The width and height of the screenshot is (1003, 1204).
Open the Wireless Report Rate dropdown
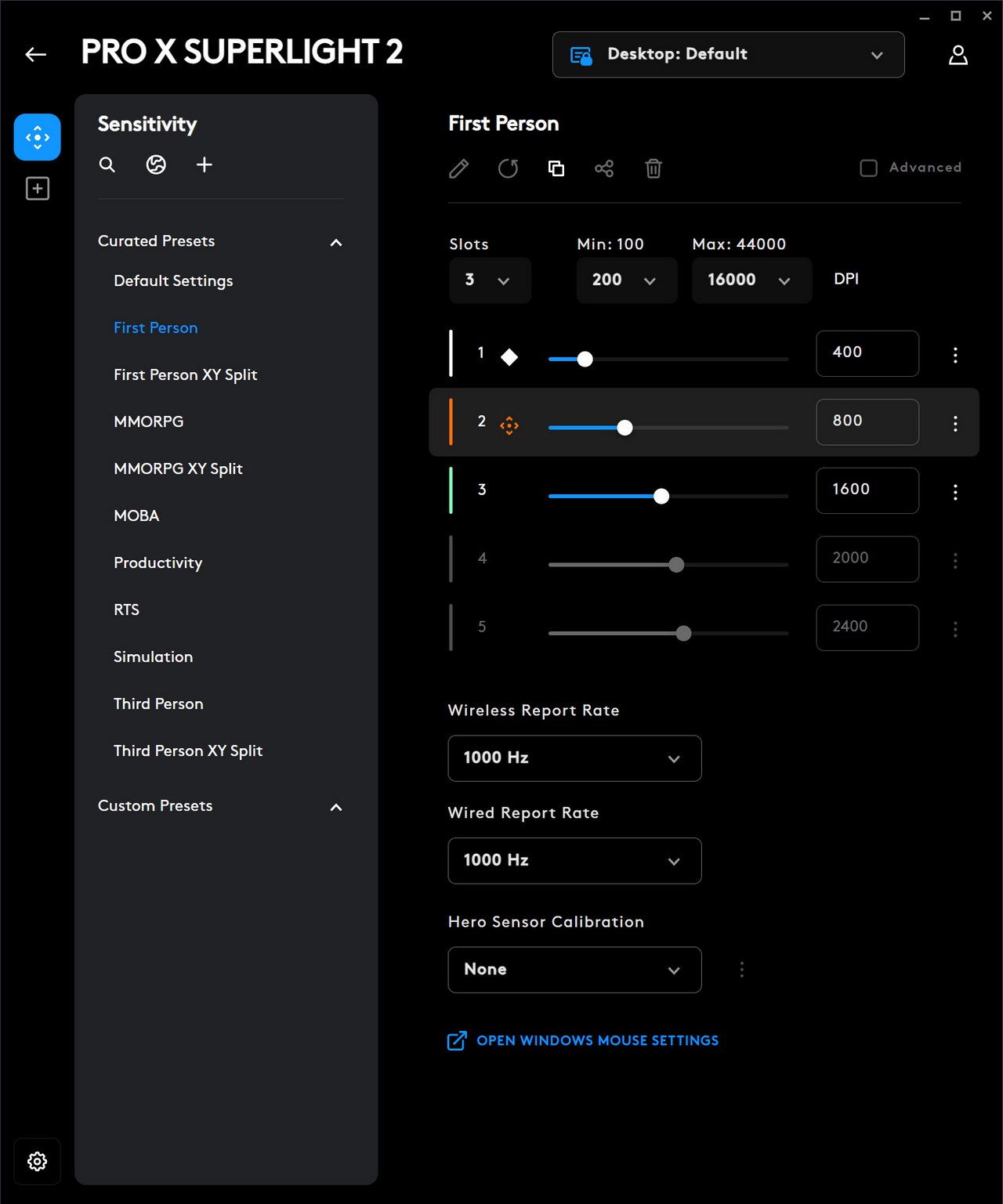pyautogui.click(x=574, y=758)
